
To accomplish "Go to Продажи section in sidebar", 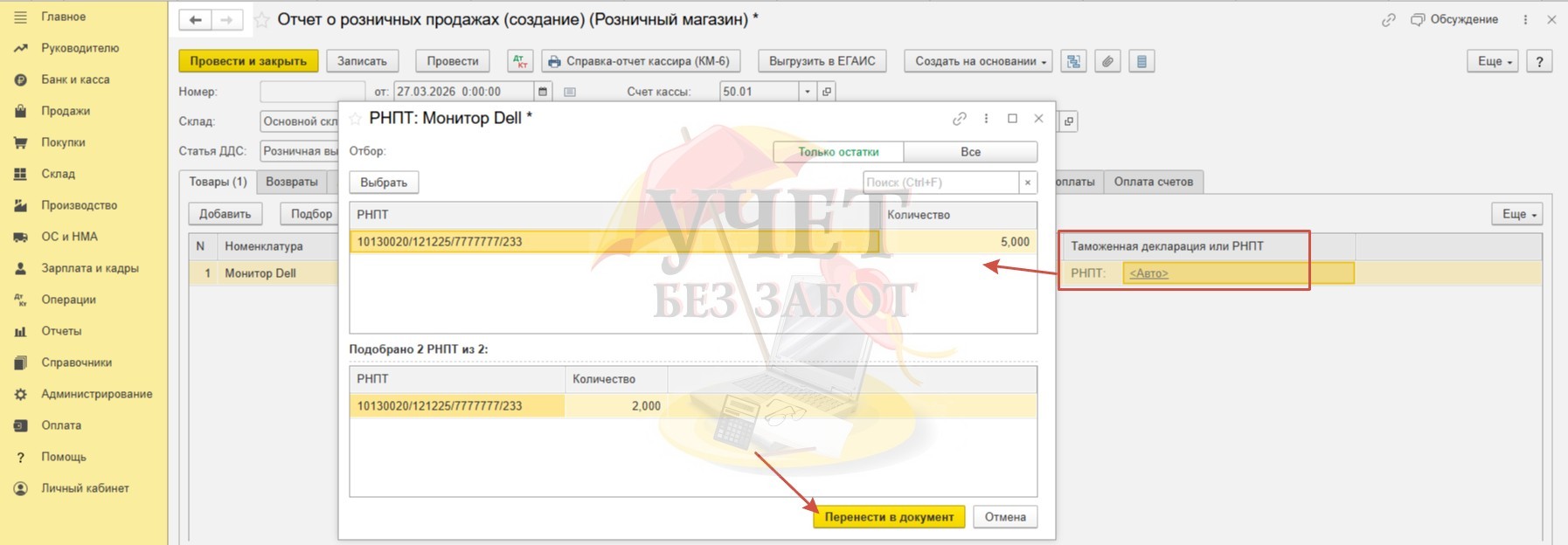I will 66,111.
